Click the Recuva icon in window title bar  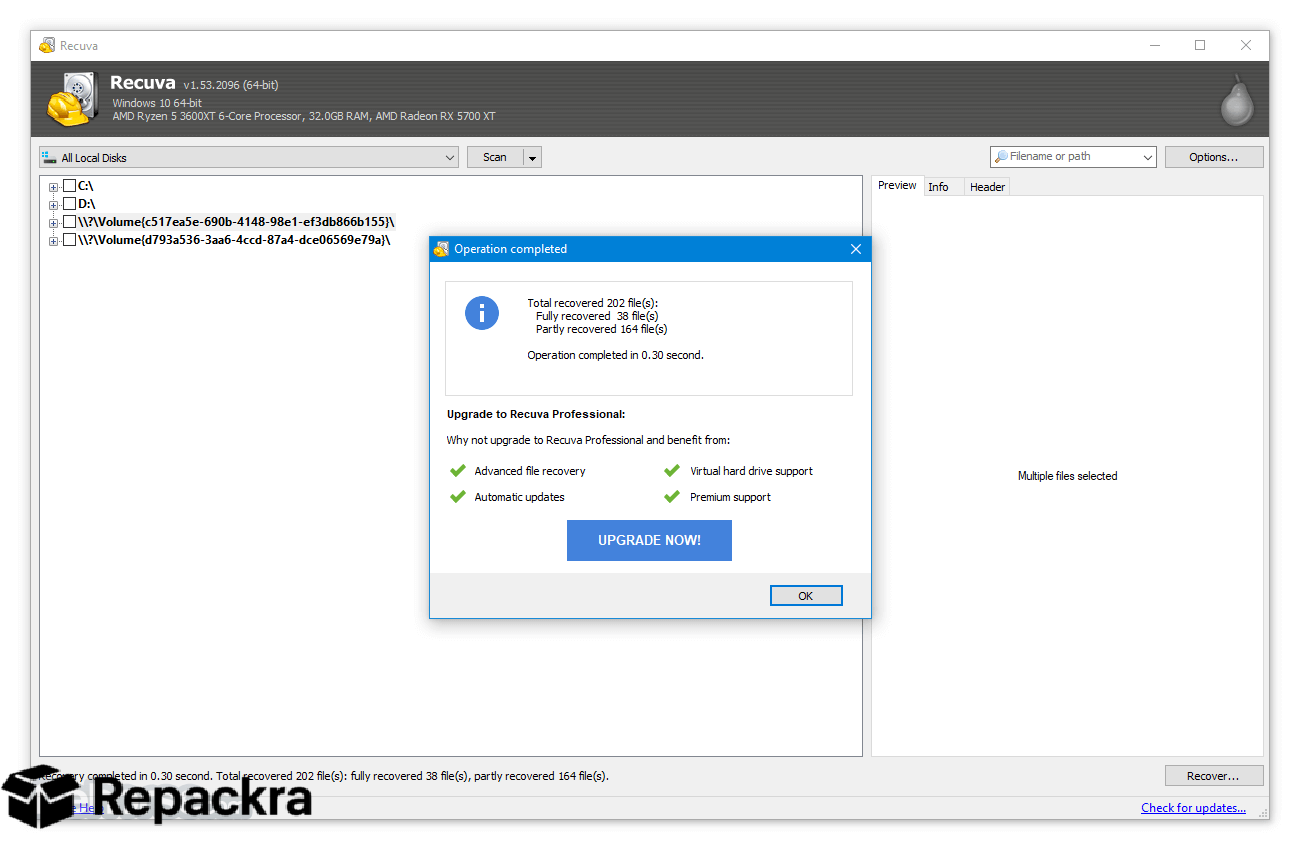[47, 45]
